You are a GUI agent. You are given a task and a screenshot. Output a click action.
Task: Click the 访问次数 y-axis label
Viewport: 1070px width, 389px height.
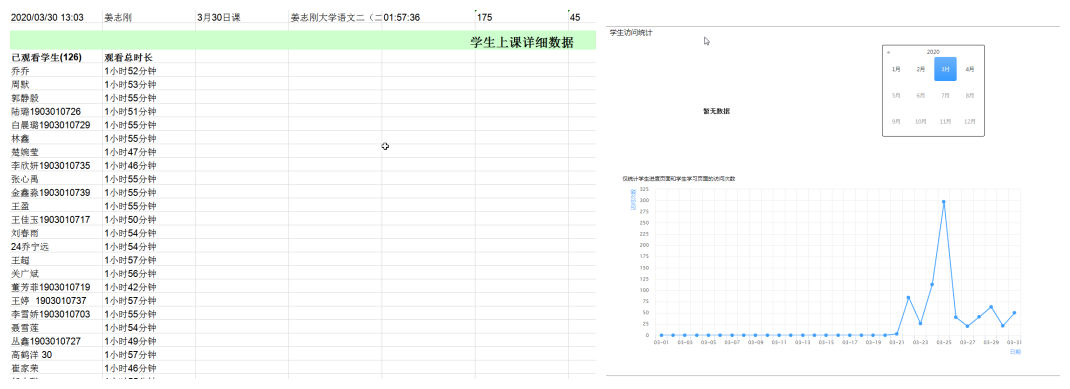tap(633, 199)
